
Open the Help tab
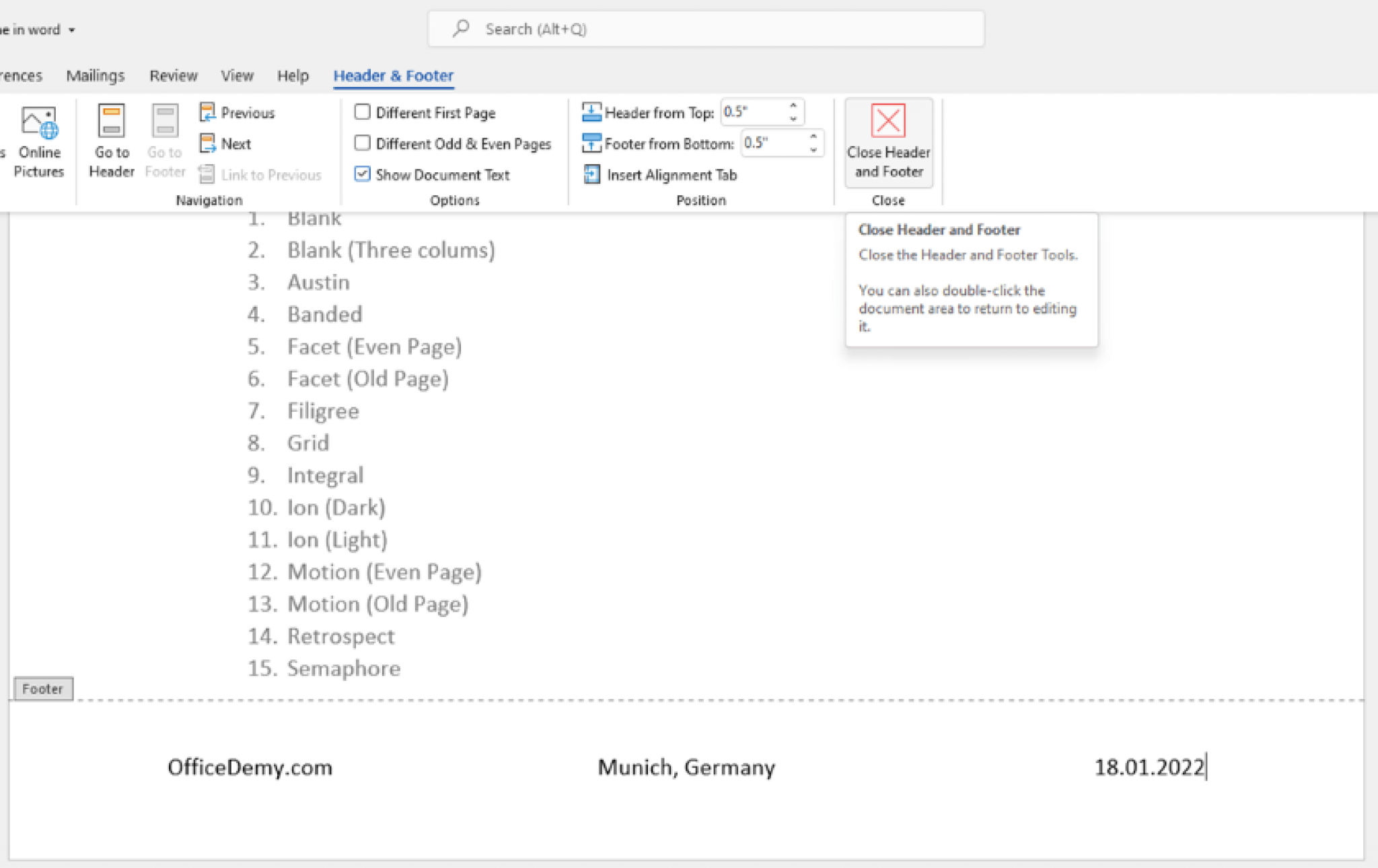click(x=293, y=75)
